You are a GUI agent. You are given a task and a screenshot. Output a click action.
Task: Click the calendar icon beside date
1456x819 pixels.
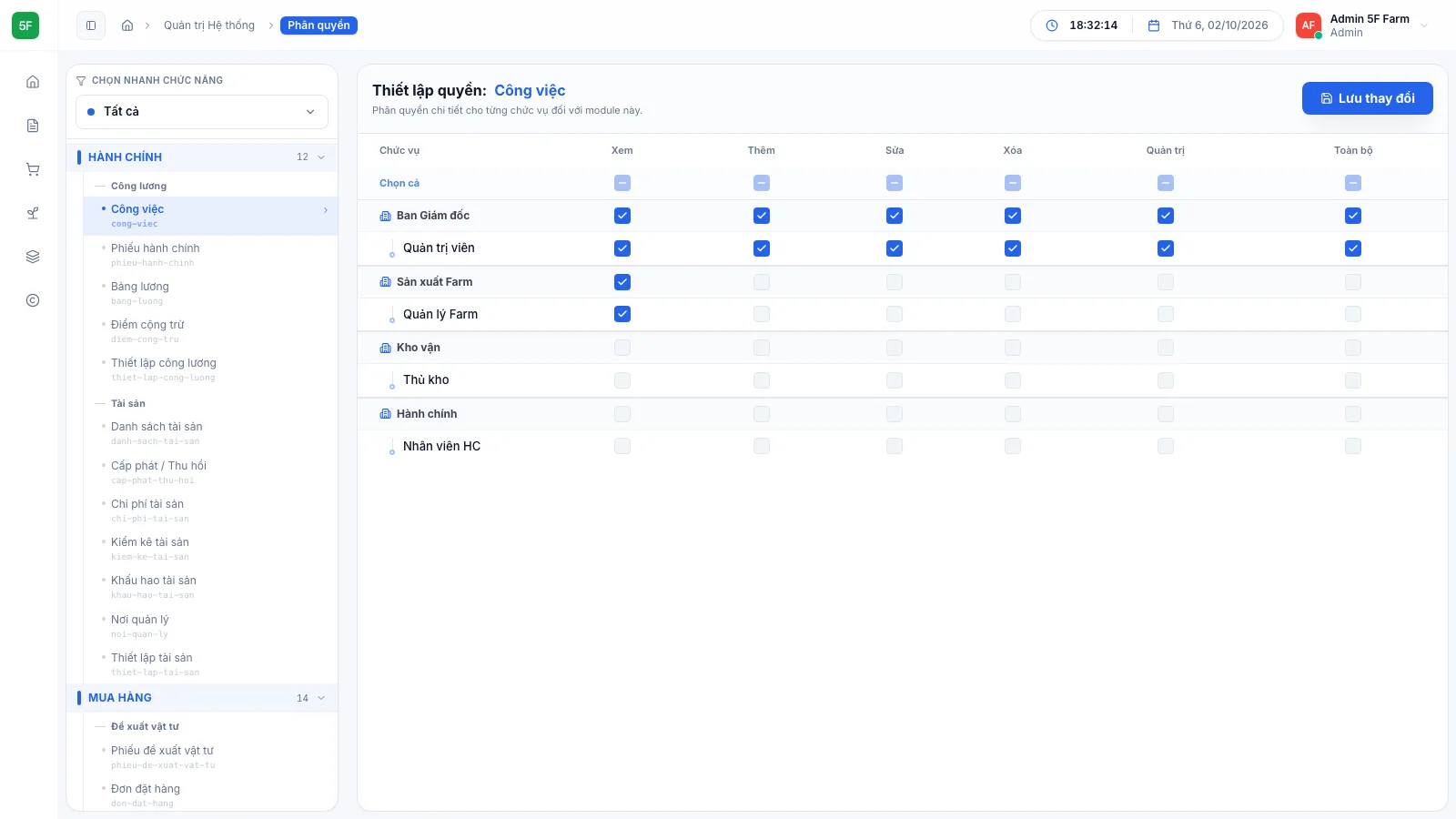(x=1154, y=25)
